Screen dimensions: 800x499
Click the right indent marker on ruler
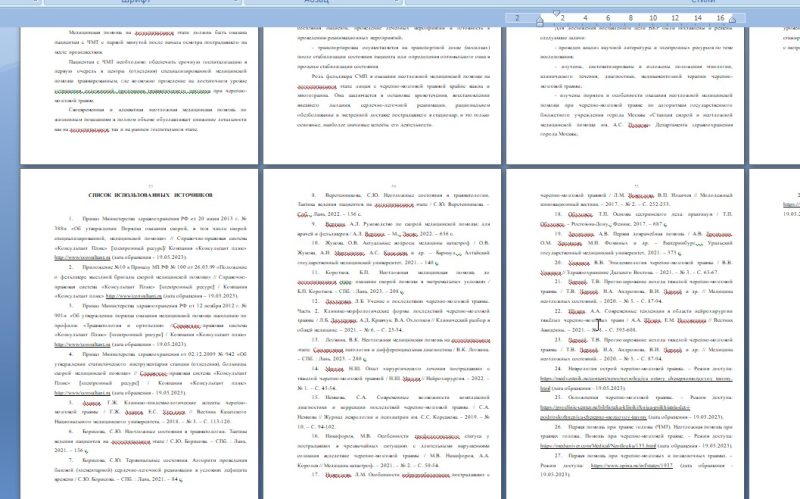coord(732,19)
